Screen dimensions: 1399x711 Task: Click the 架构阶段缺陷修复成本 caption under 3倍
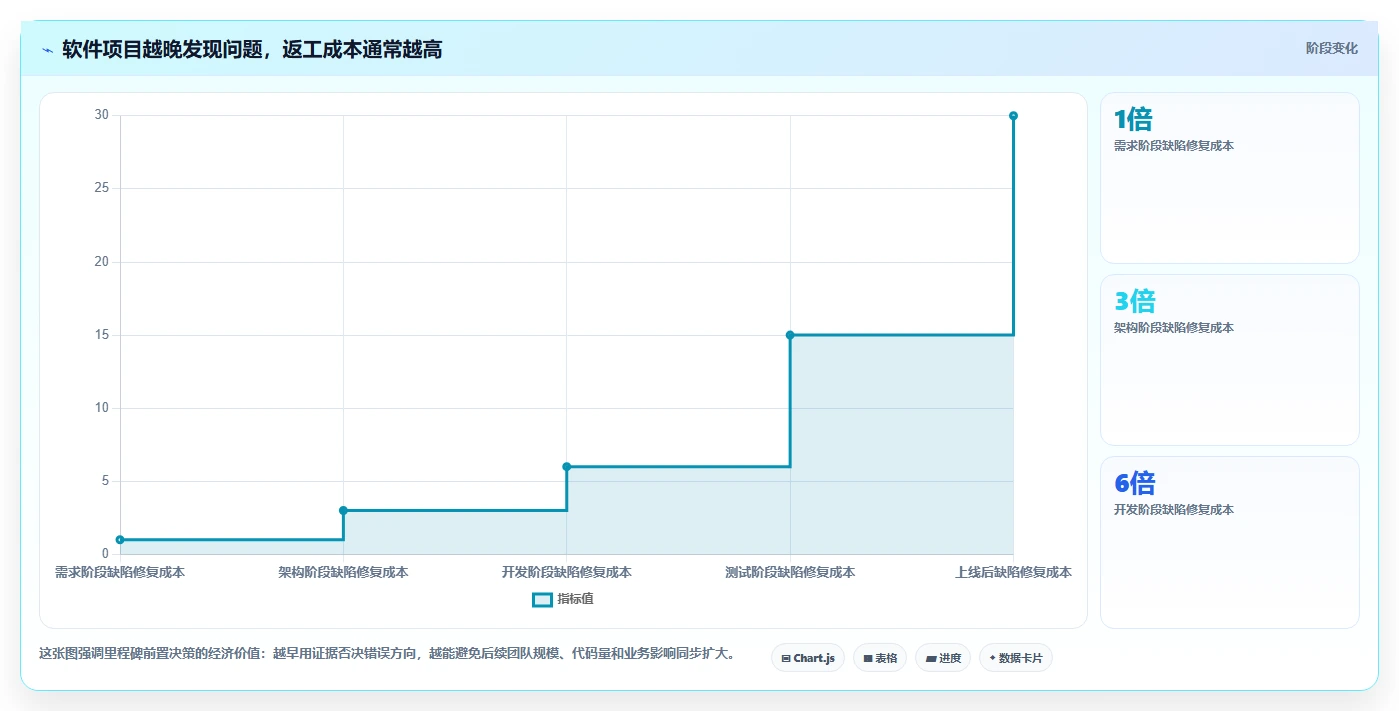1174,328
